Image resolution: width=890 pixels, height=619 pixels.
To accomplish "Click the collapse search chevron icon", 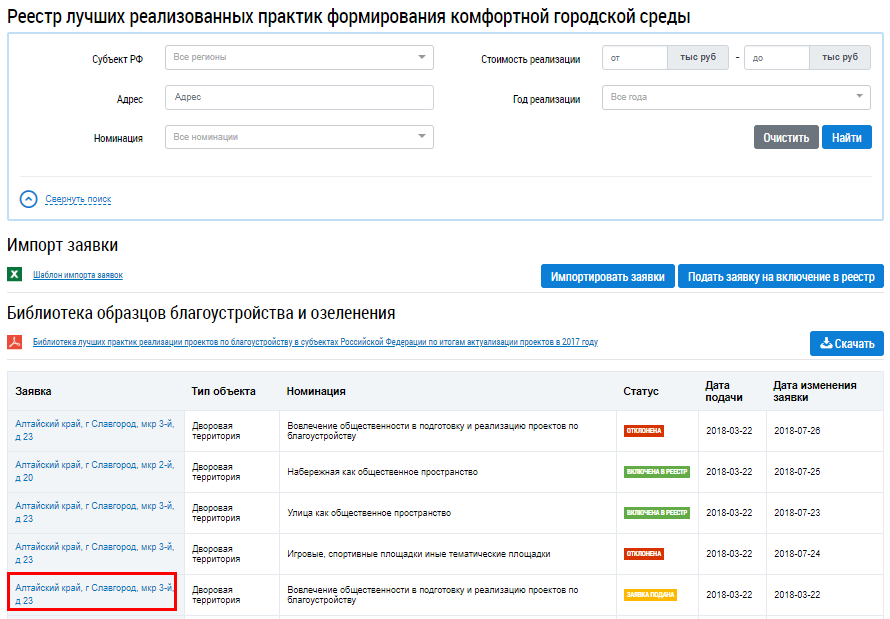I will [29, 199].
